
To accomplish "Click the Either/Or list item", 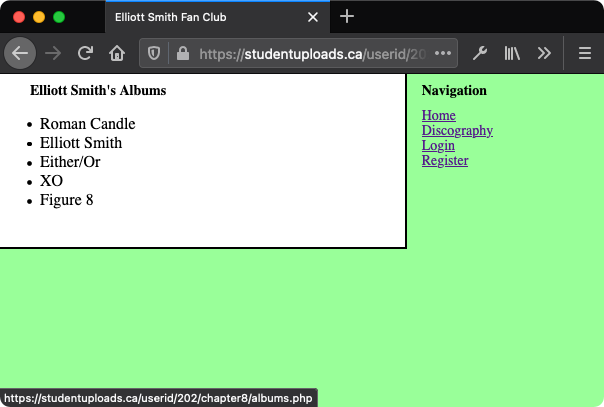I will tap(70, 162).
